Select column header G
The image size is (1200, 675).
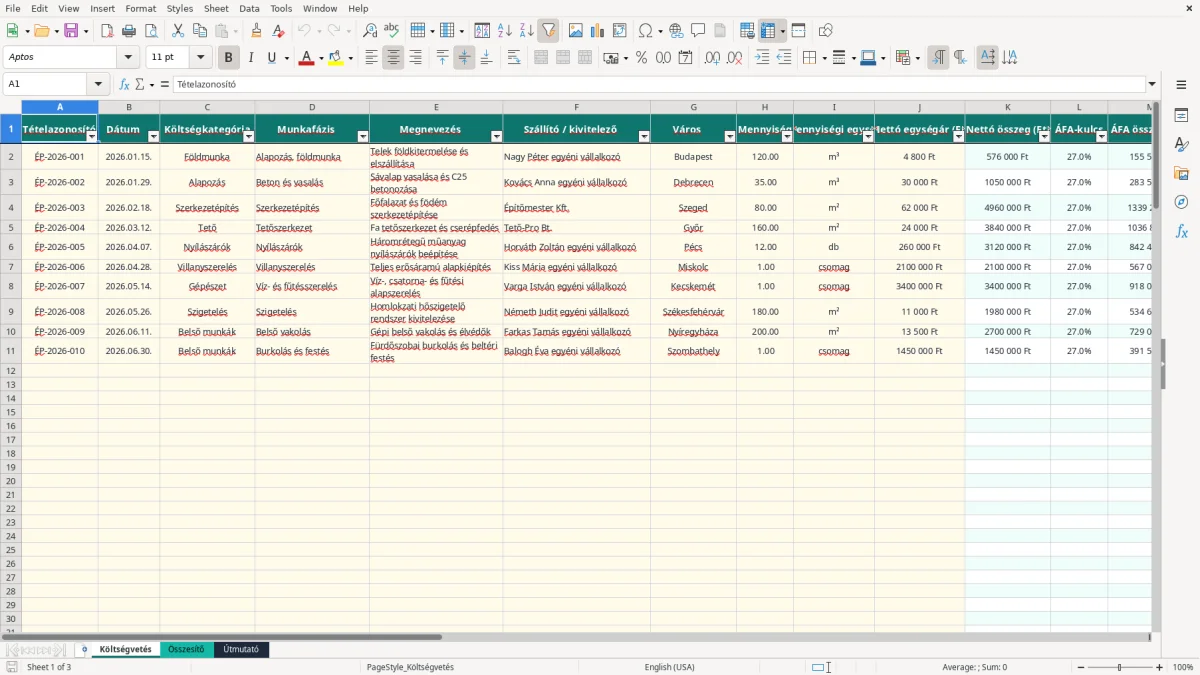click(693, 107)
